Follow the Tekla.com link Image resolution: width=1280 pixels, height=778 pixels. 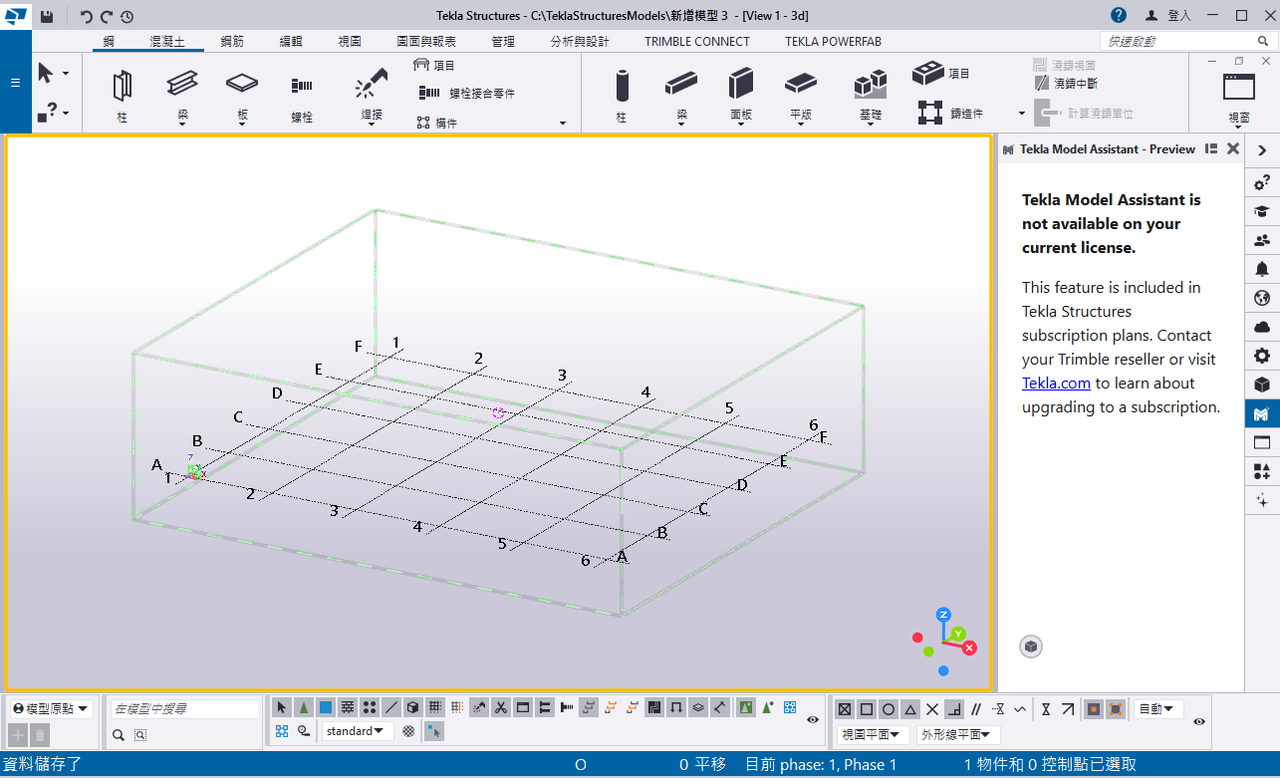click(1056, 383)
